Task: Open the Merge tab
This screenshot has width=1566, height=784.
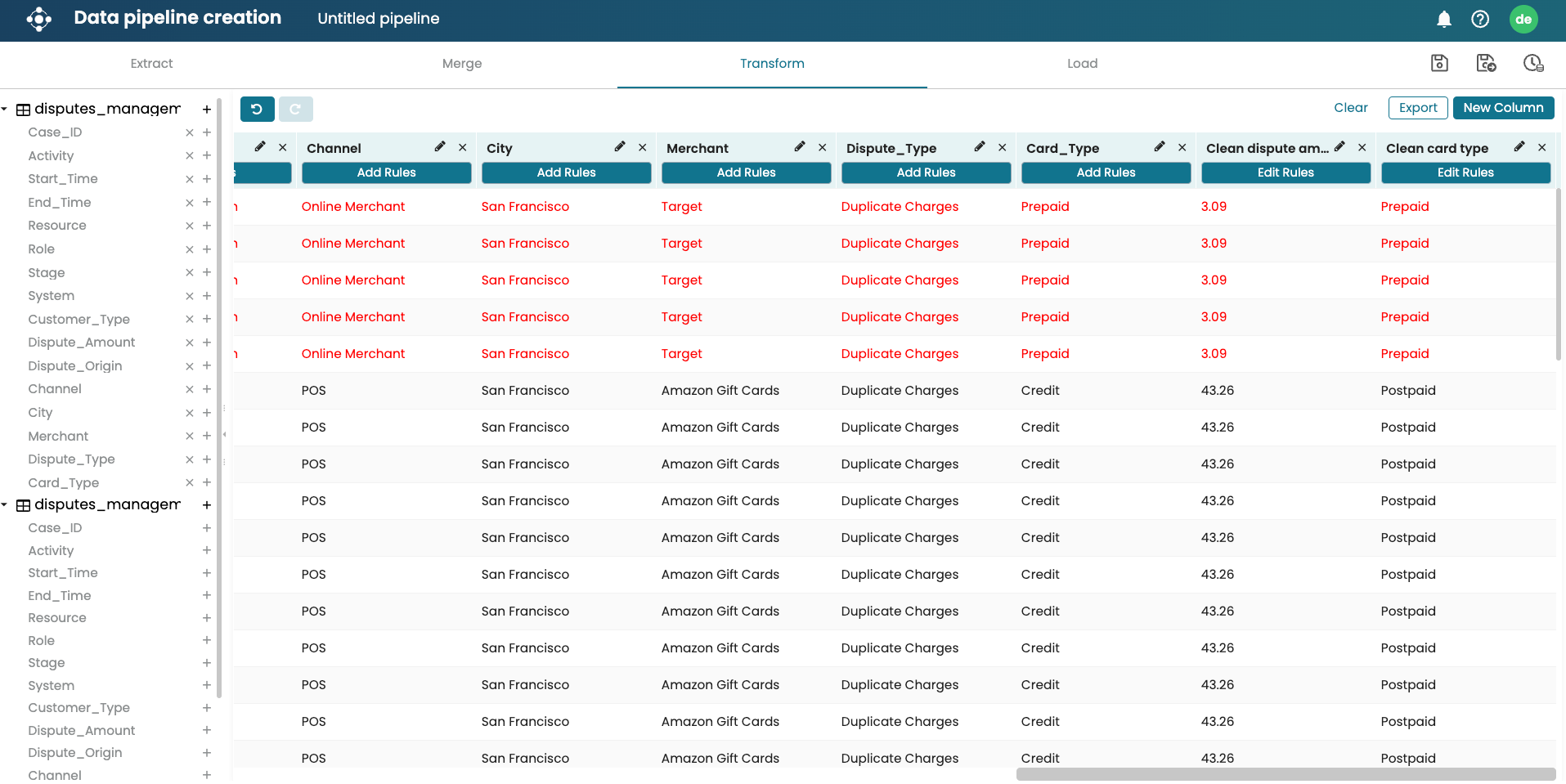Action: (462, 64)
